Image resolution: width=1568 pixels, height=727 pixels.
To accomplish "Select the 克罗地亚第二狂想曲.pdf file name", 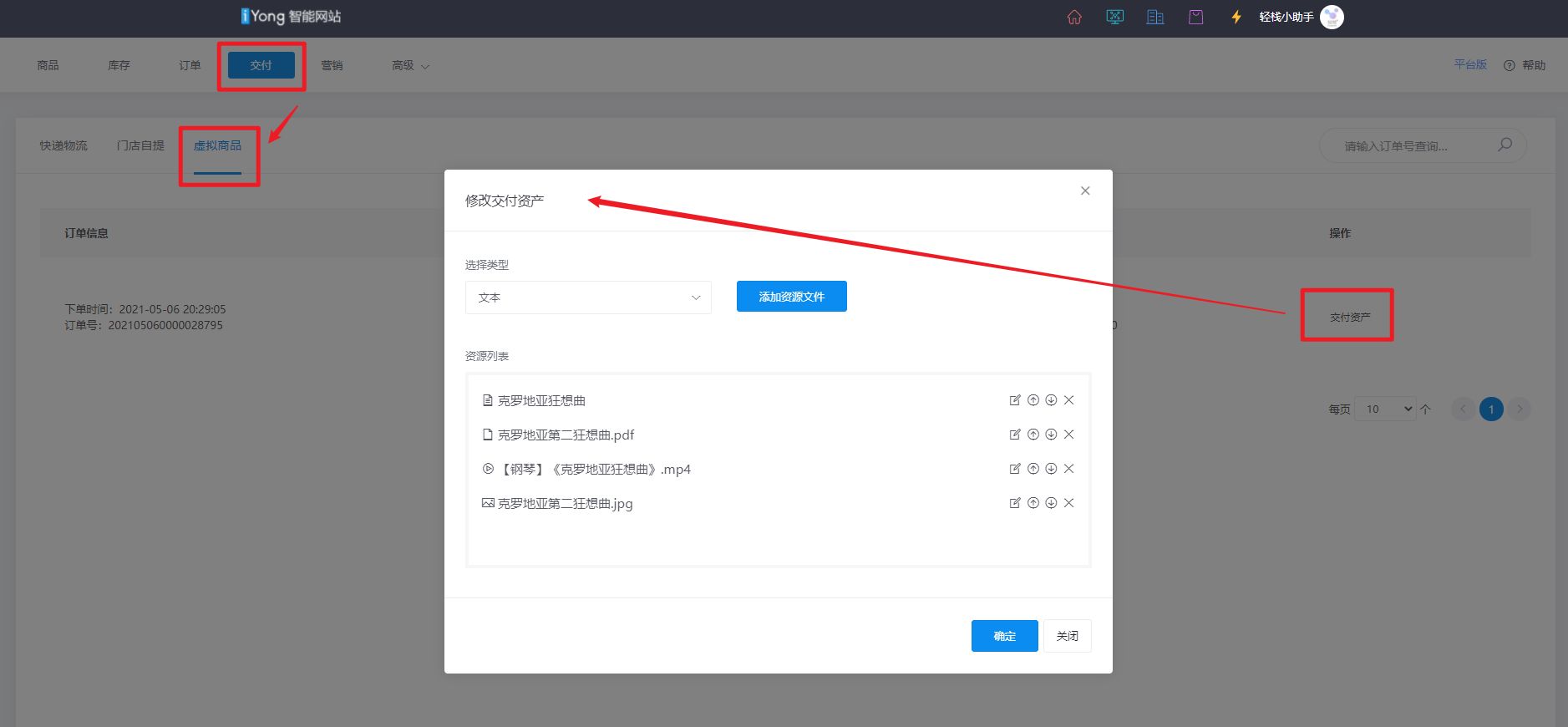I will [x=566, y=435].
